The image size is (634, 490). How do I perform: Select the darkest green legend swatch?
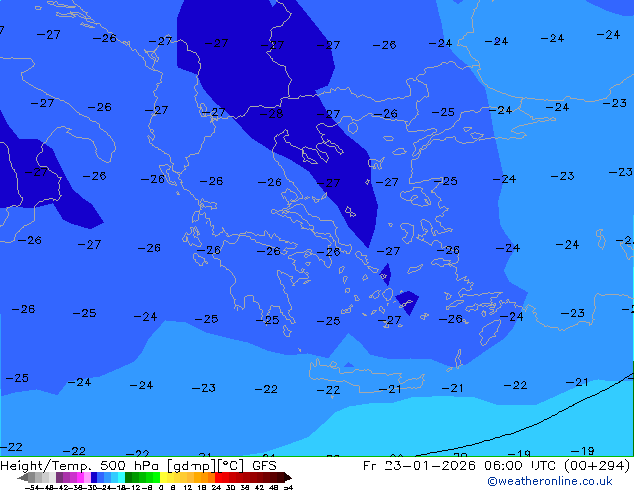[128, 477]
